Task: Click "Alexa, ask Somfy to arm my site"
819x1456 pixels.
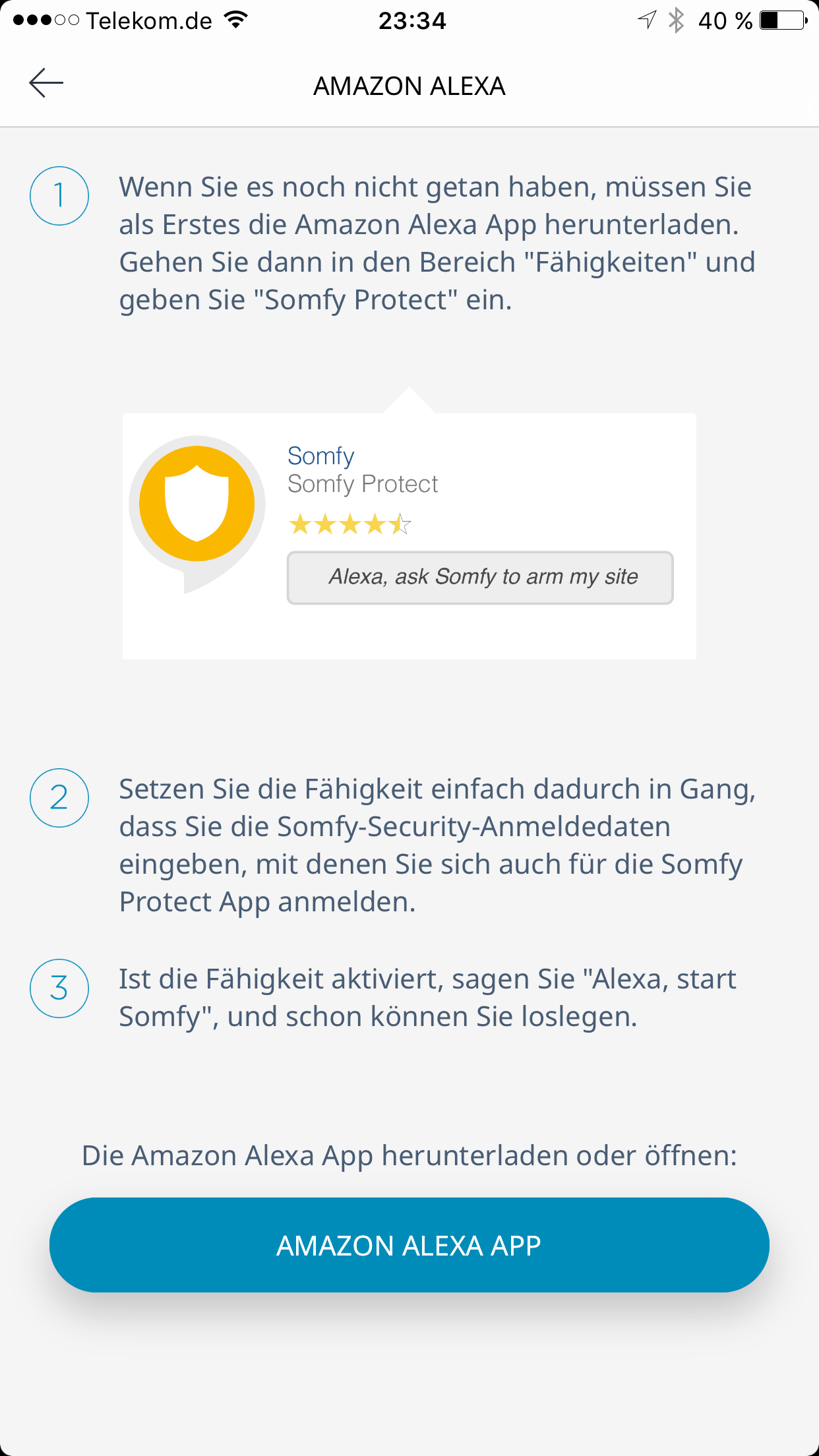Action: tap(480, 577)
